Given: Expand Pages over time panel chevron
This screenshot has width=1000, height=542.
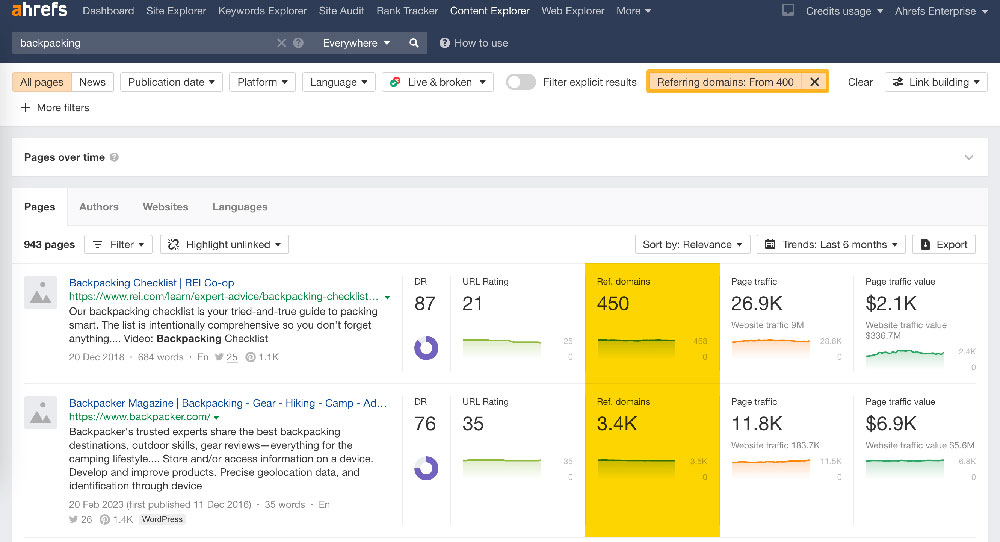Looking at the screenshot, I should tap(969, 157).
